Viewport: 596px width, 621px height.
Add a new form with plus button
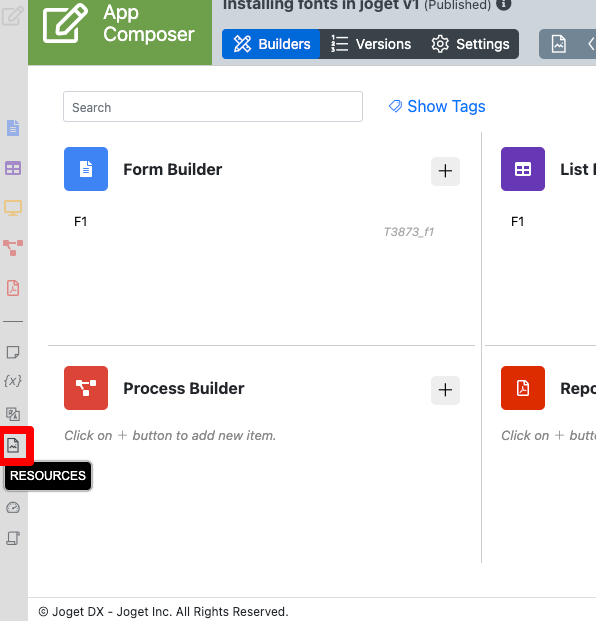pos(445,171)
